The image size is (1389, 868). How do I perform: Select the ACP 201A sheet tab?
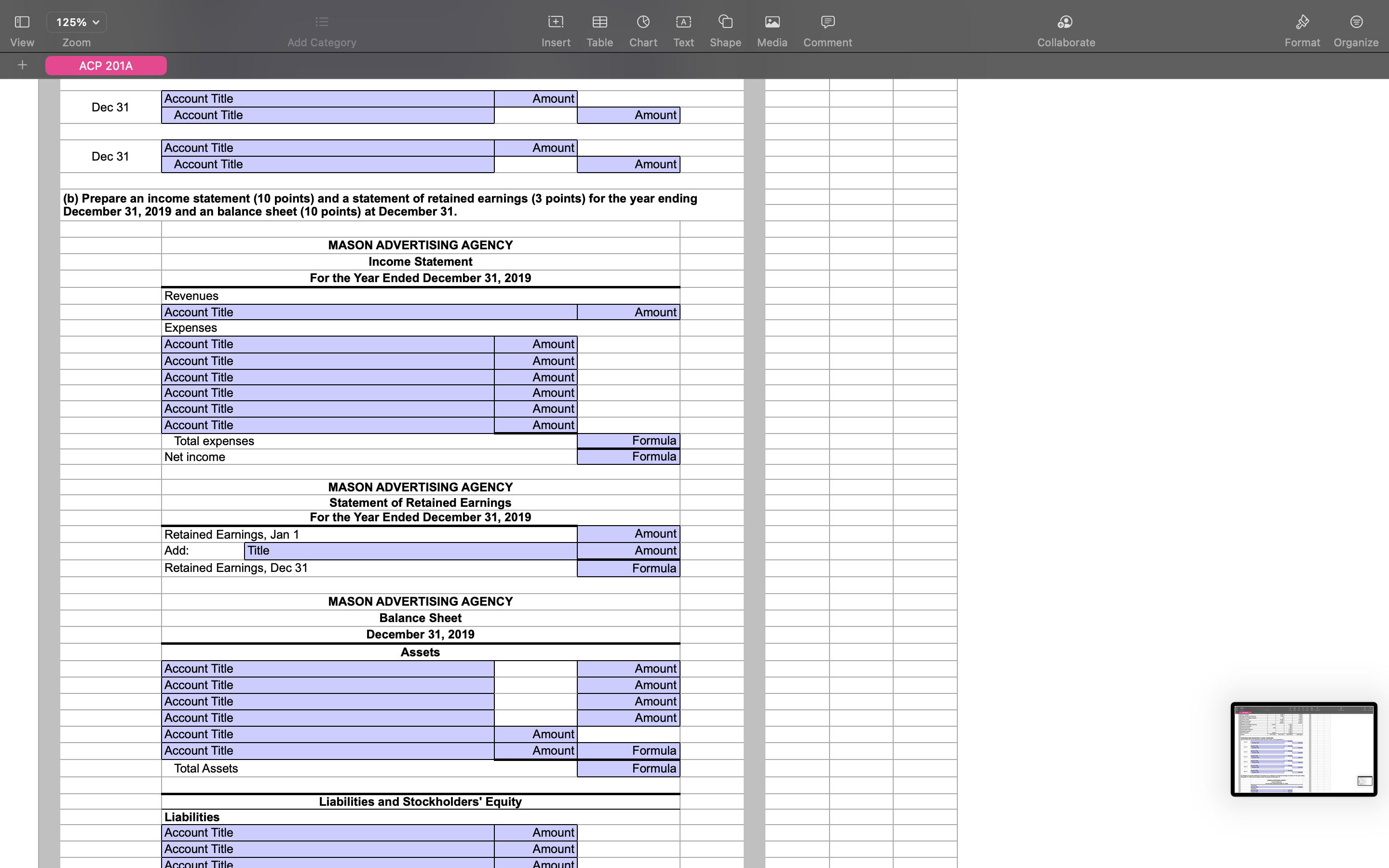(x=106, y=65)
